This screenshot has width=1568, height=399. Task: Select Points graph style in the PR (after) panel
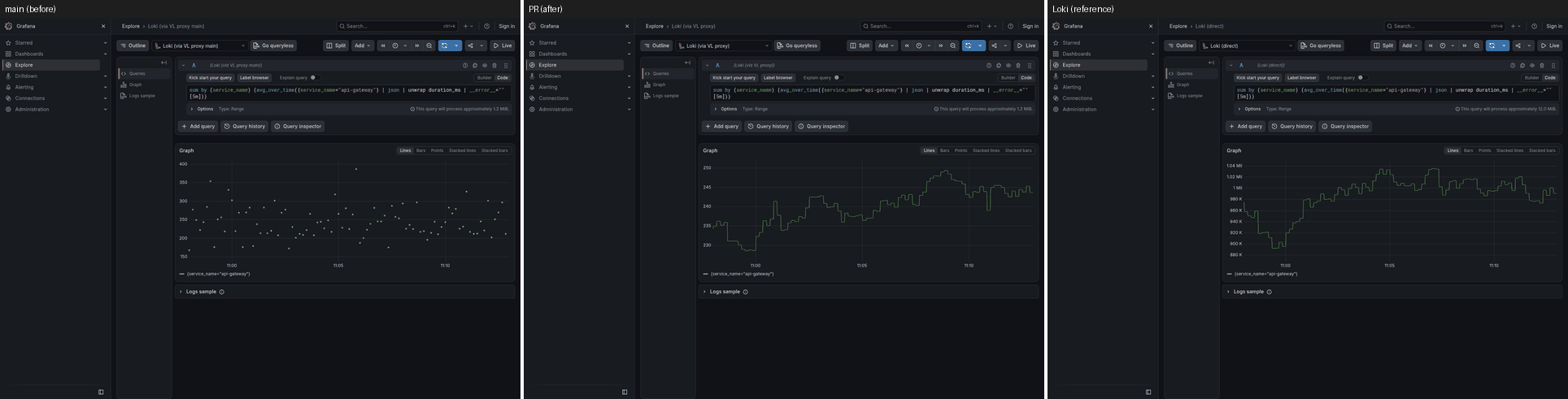pos(960,150)
